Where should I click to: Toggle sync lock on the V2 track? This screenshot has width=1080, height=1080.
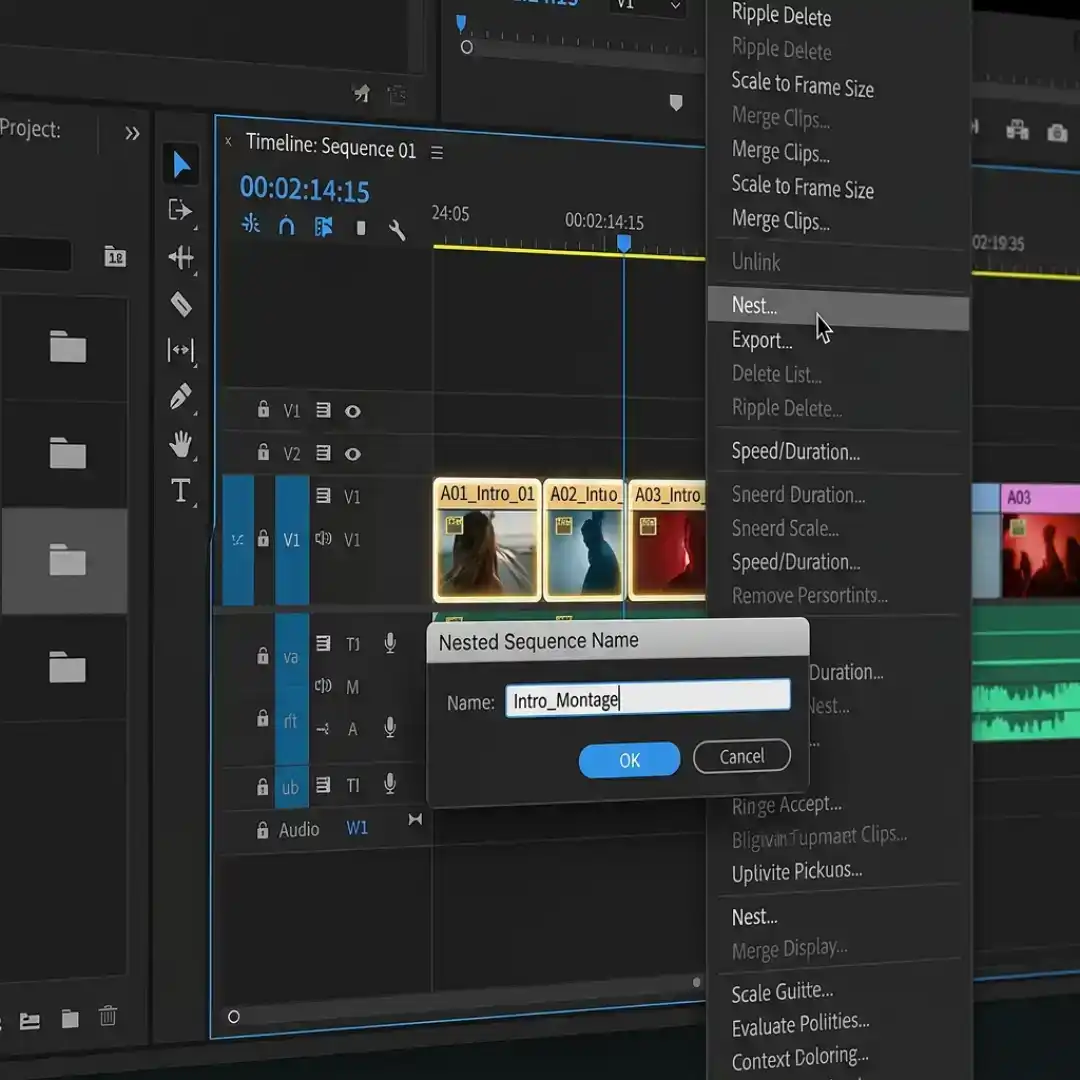click(x=323, y=453)
